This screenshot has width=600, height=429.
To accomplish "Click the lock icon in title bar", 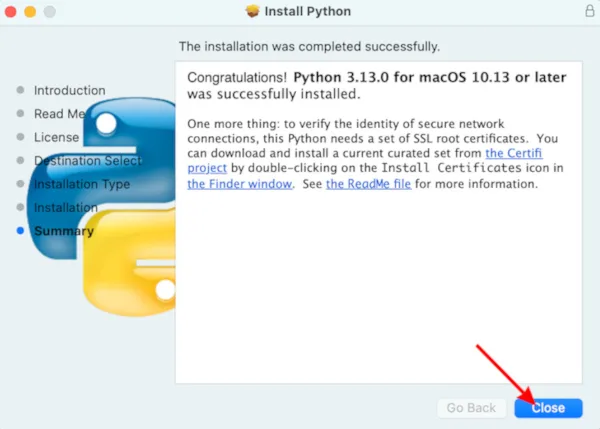I will coord(590,11).
